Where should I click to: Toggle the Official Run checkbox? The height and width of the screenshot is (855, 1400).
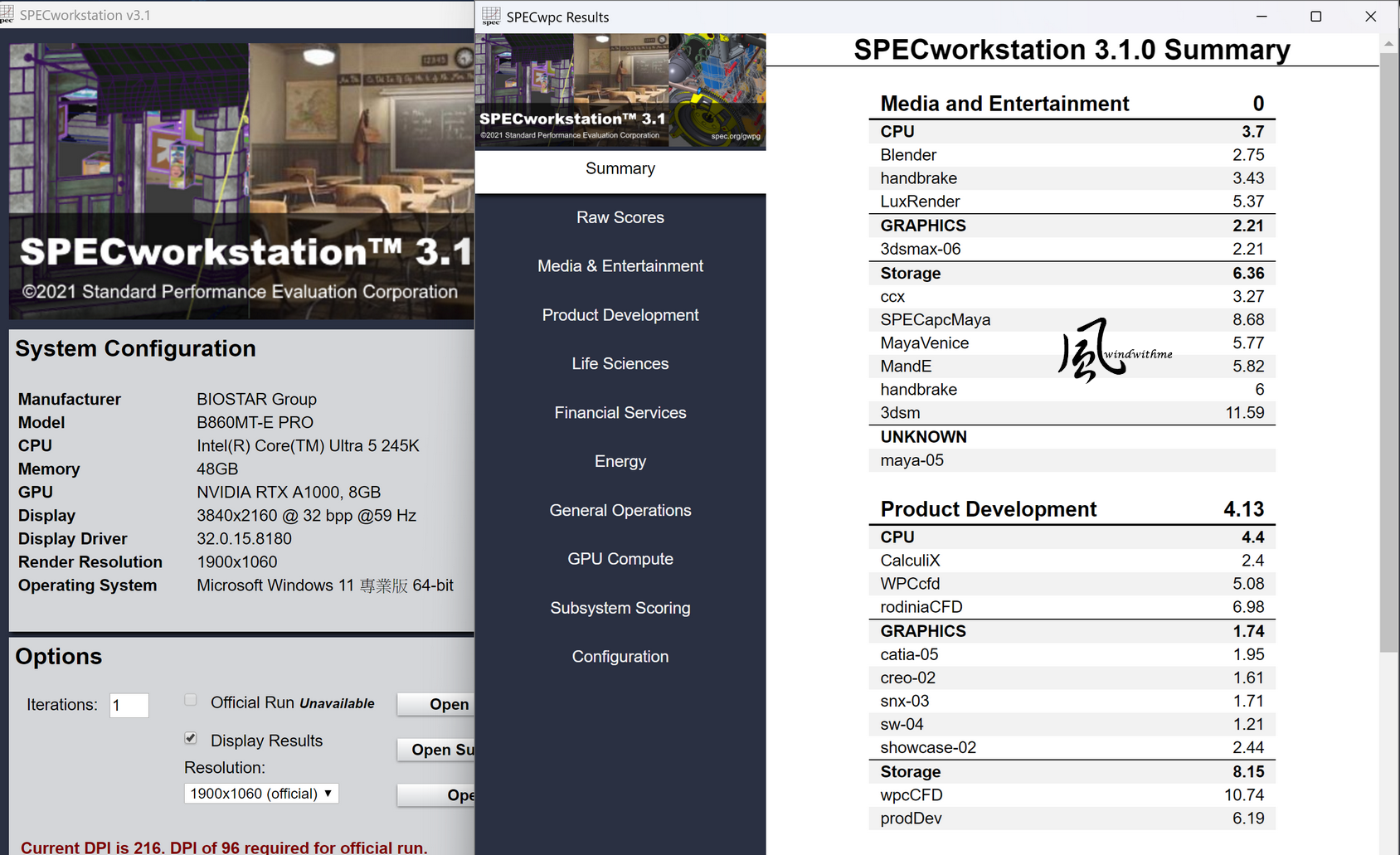pos(191,701)
